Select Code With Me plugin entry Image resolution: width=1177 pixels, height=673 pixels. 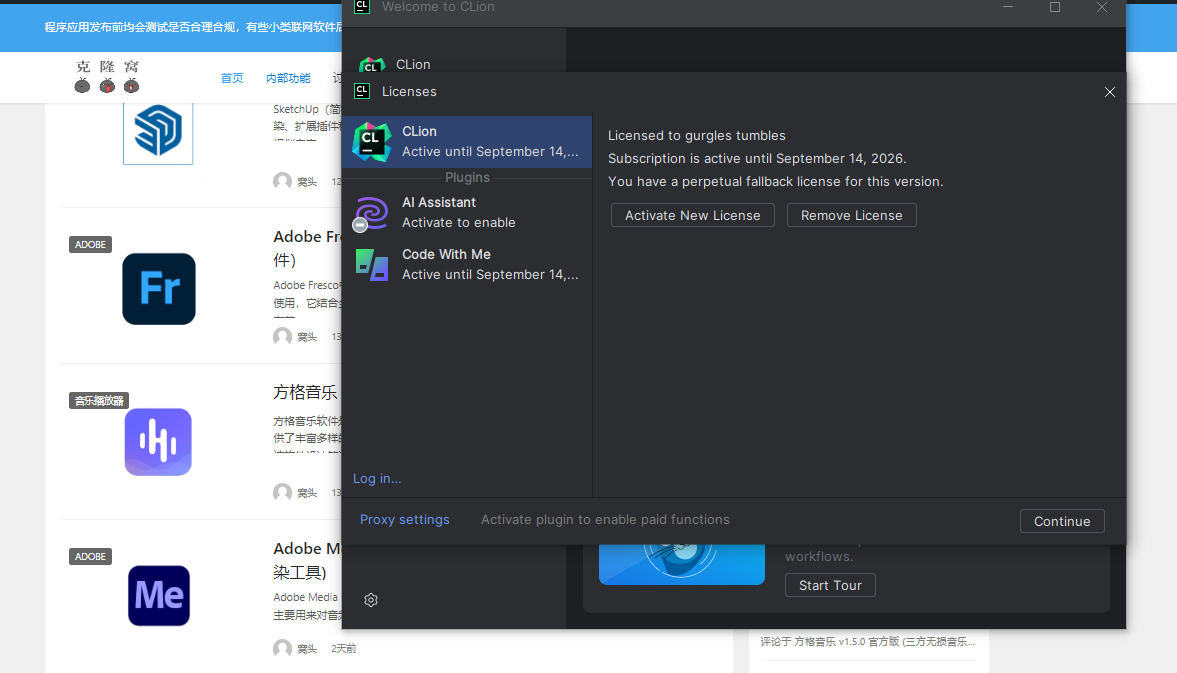click(x=467, y=264)
